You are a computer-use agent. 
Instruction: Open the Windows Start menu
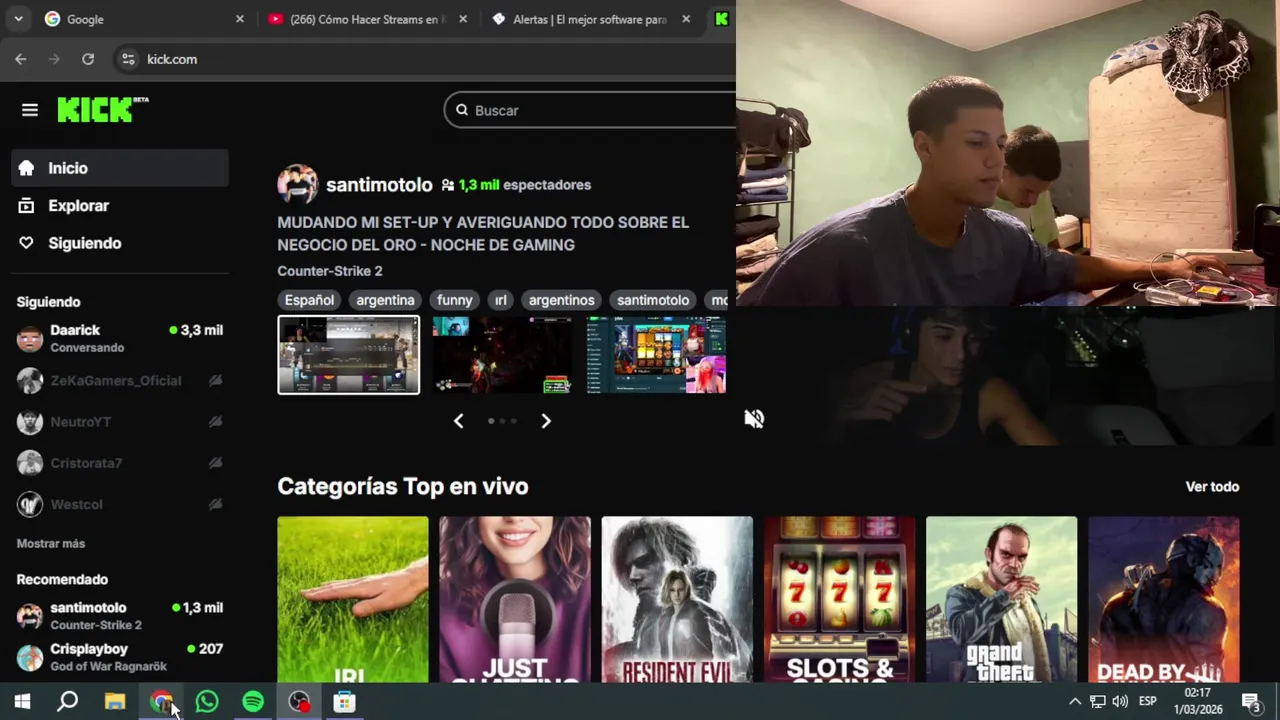pos(22,702)
